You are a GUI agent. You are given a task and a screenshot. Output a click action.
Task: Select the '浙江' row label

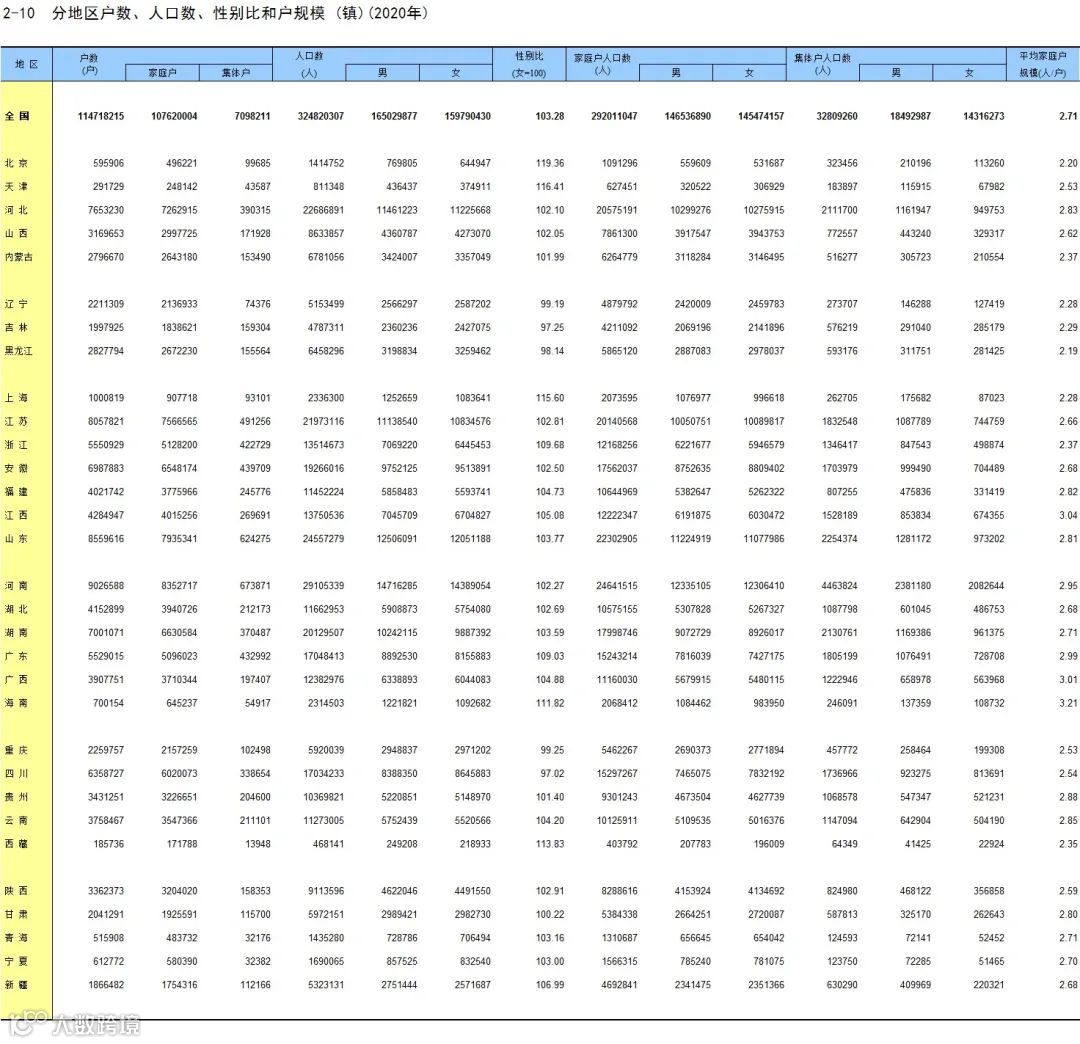[x=17, y=445]
